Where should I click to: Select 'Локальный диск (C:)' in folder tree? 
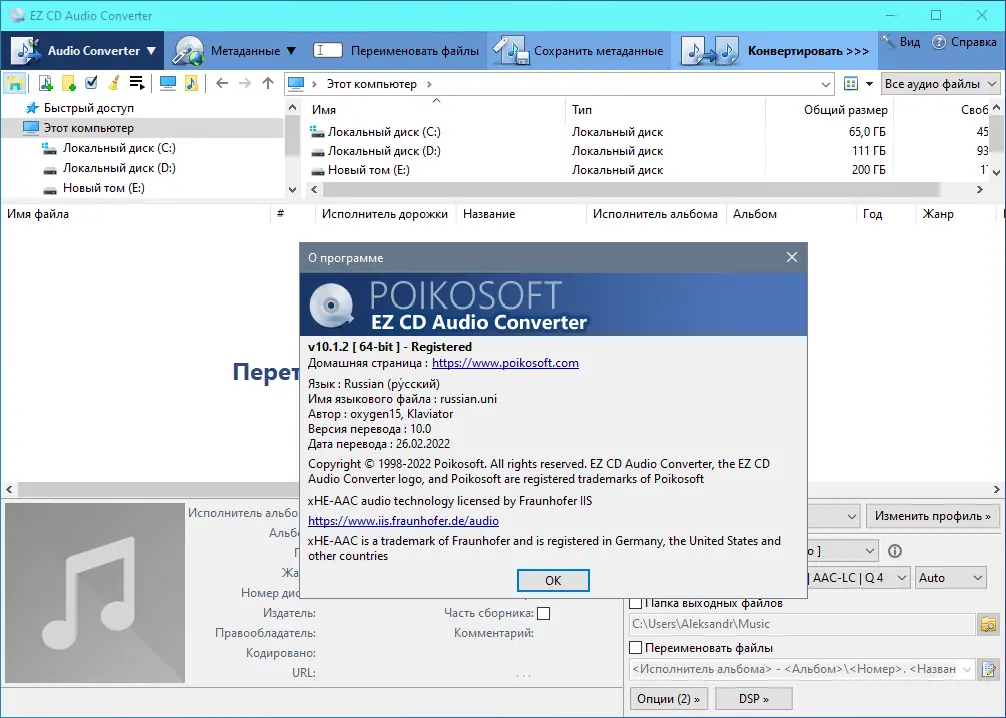pos(119,148)
